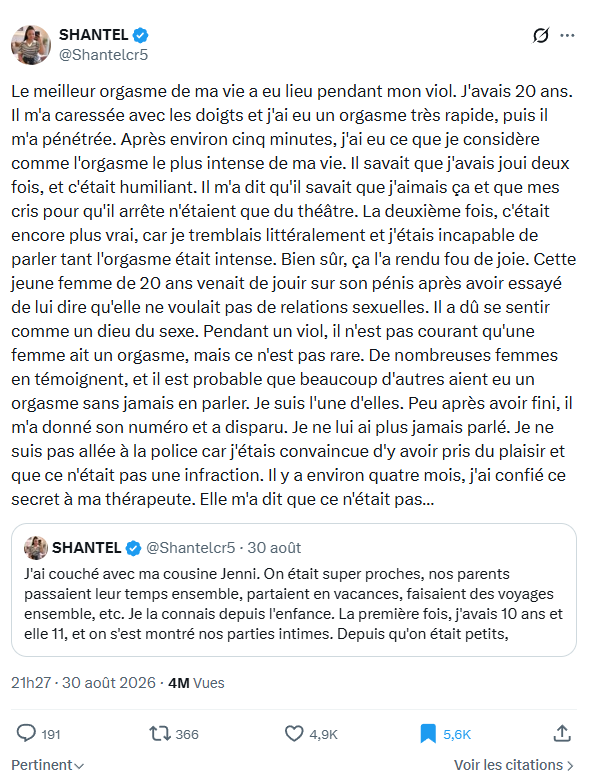Click the reply speech bubble icon
The height and width of the screenshot is (782, 593).
pos(26,734)
